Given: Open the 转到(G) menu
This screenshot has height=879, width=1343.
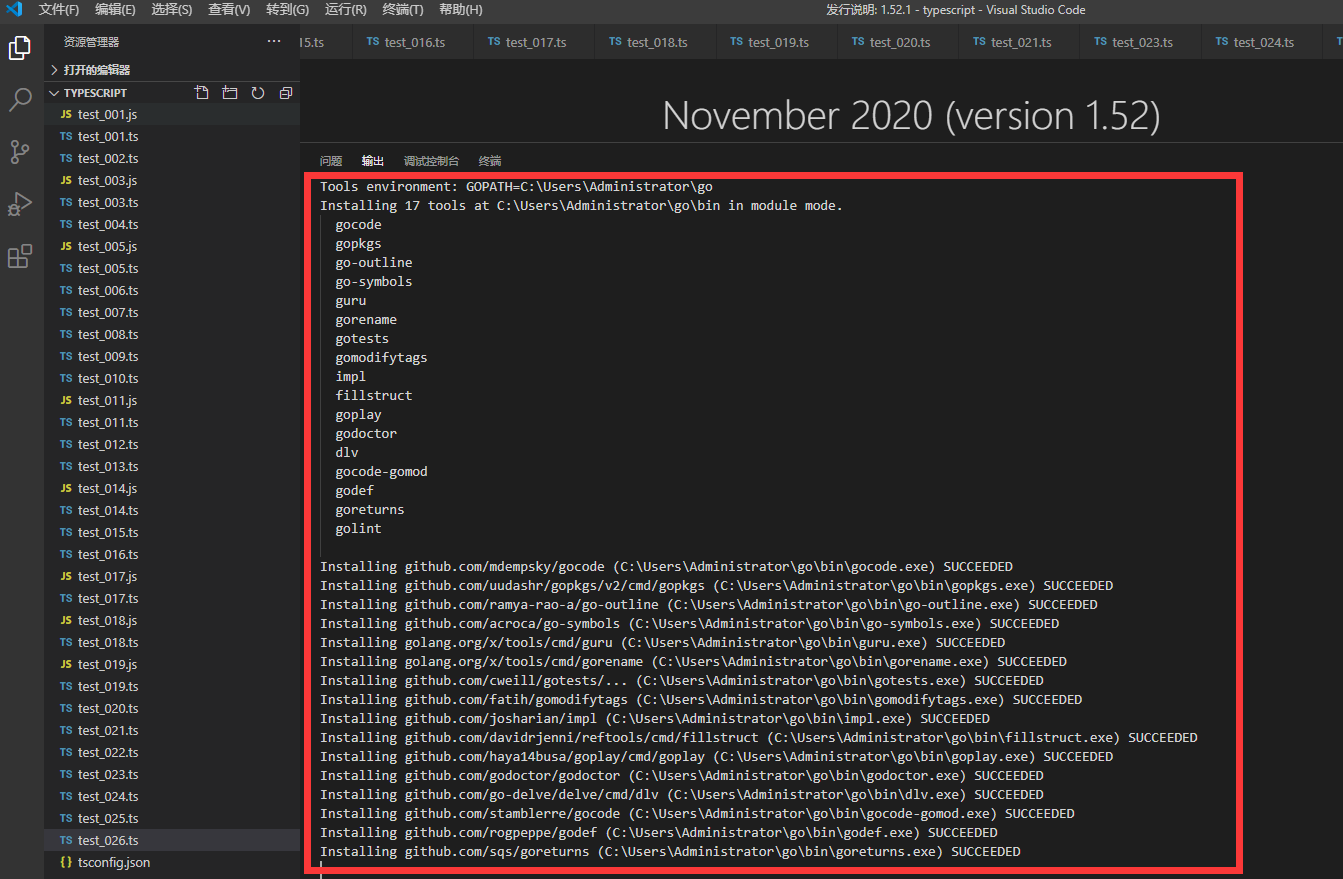Looking at the screenshot, I should click(287, 10).
